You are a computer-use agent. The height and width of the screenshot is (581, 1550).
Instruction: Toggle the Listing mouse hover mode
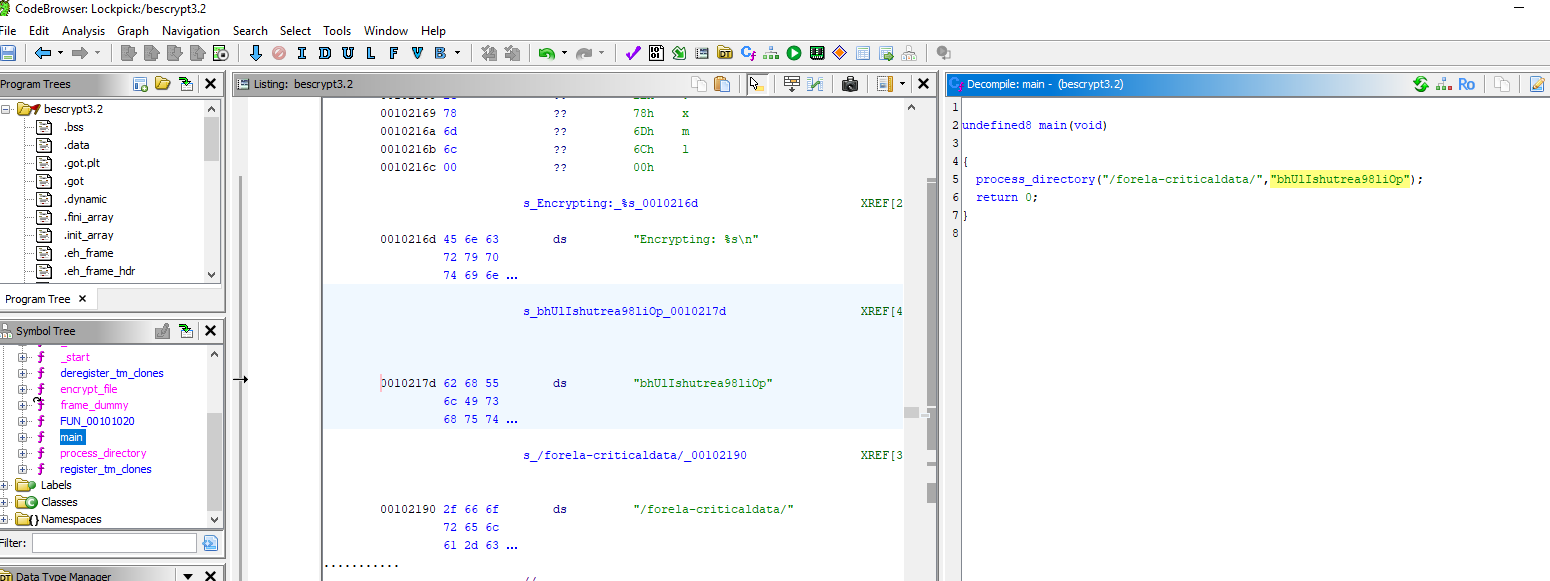point(757,84)
